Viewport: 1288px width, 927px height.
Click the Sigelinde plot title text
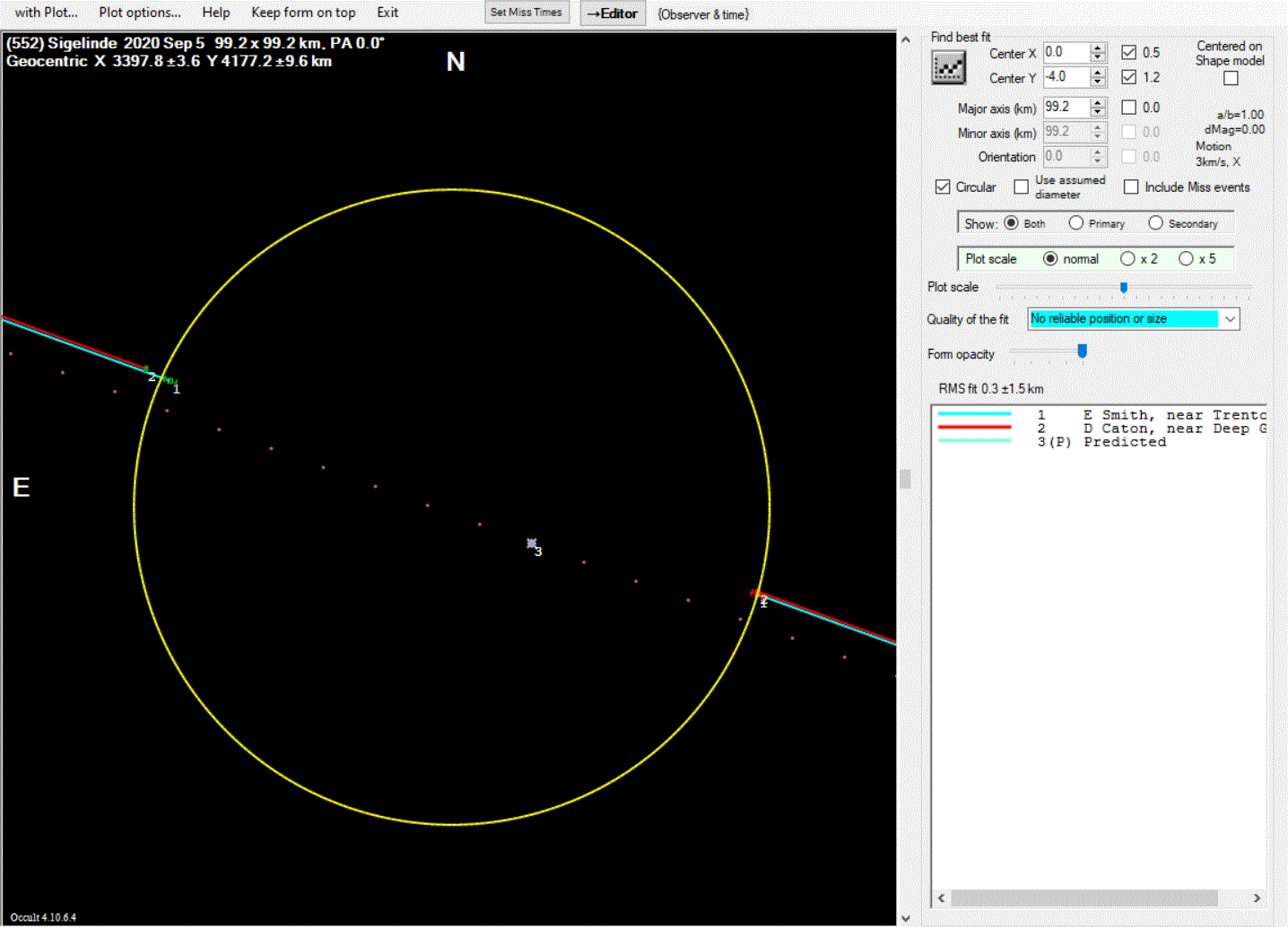tap(196, 43)
